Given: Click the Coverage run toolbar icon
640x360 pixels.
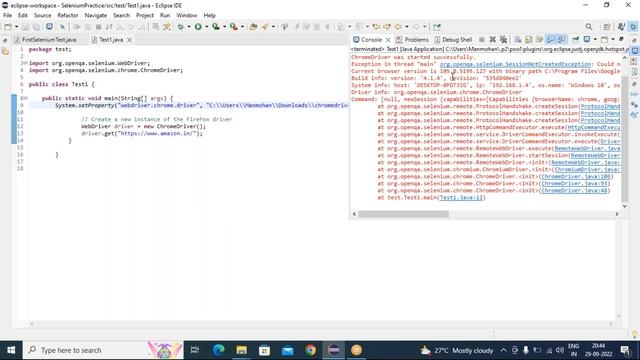Looking at the screenshot, I should click(216, 27).
